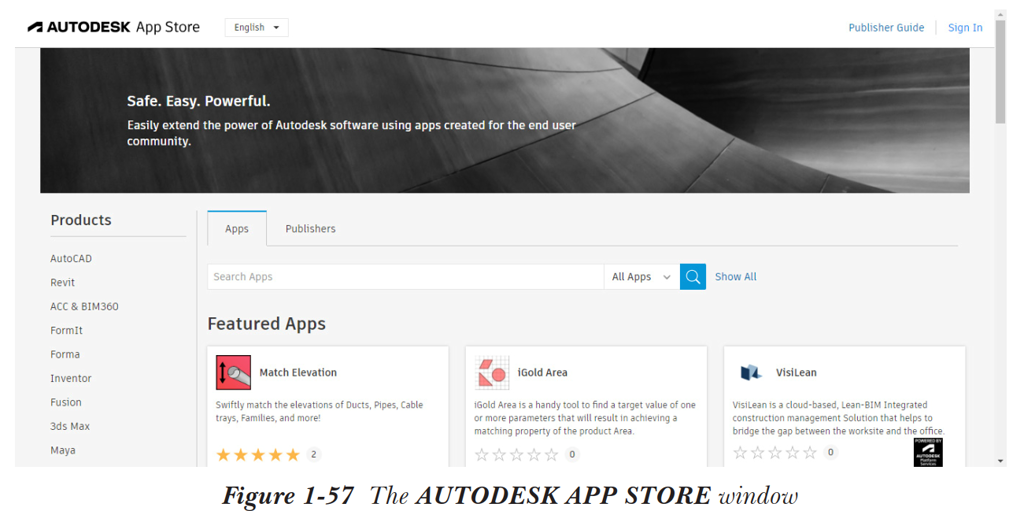Select FormIt in Products list
This screenshot has height=511, width=1024.
tap(67, 331)
